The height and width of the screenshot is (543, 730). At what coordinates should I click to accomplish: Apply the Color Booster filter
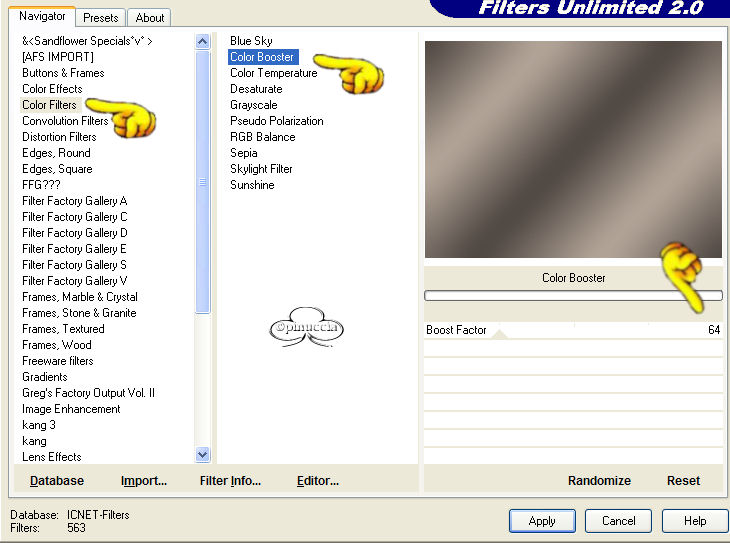click(x=542, y=521)
